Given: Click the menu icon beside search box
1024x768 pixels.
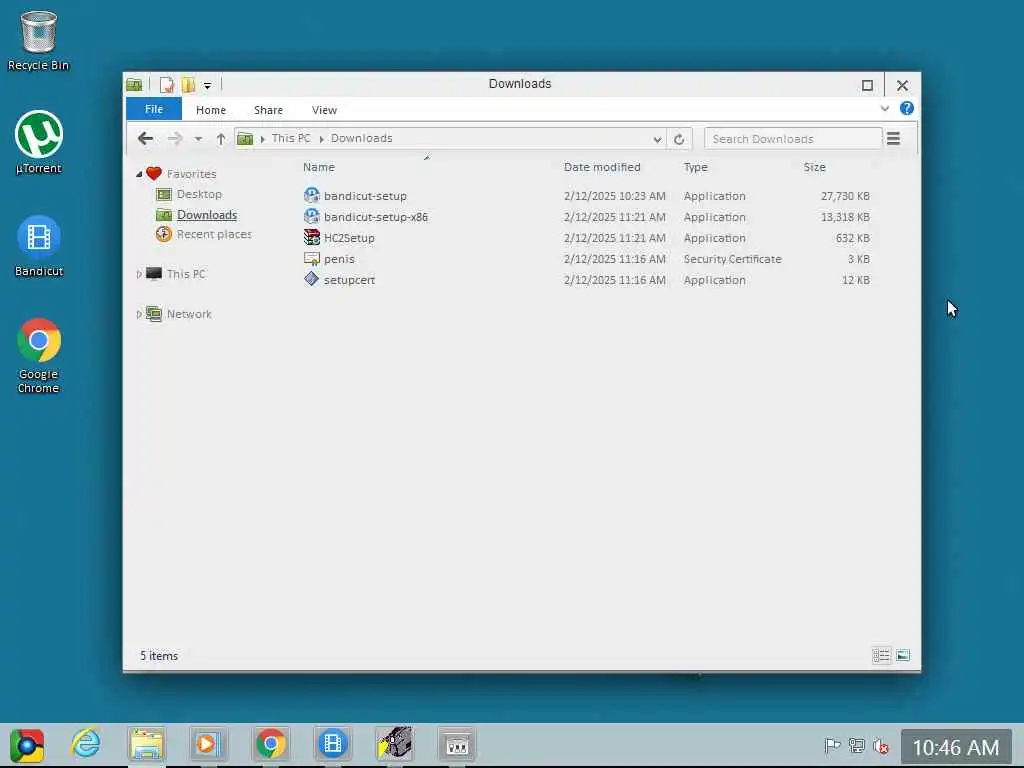Looking at the screenshot, I should click(x=893, y=138).
